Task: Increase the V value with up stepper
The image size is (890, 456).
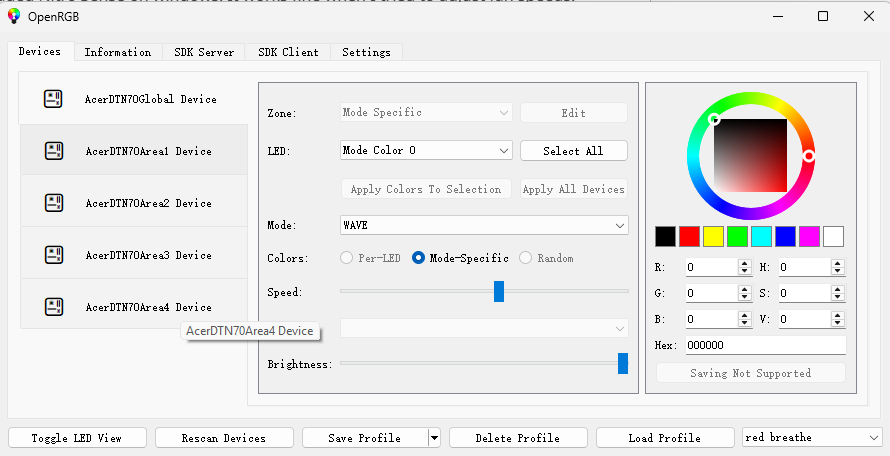Action: coord(838,315)
